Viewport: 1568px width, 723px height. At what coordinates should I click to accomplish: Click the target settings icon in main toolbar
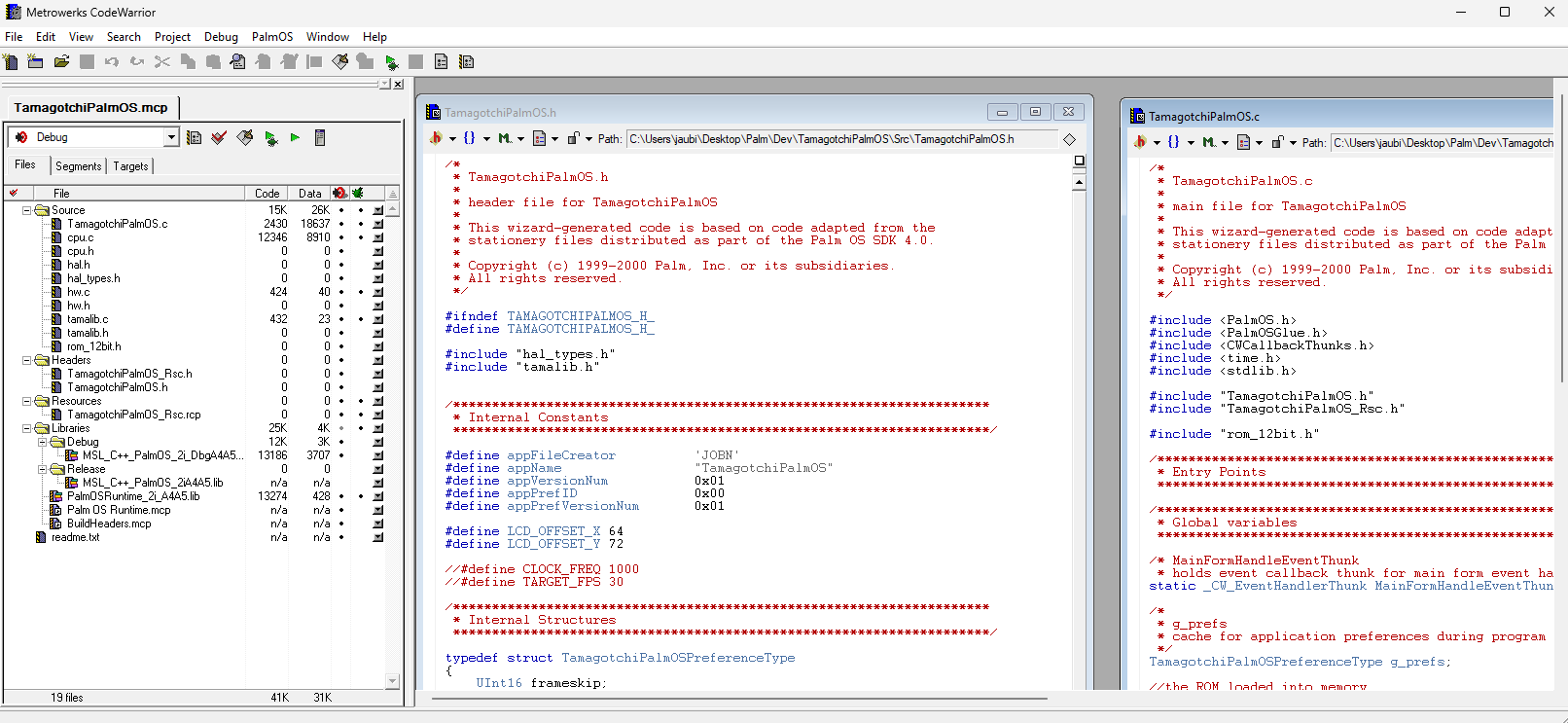coord(466,61)
